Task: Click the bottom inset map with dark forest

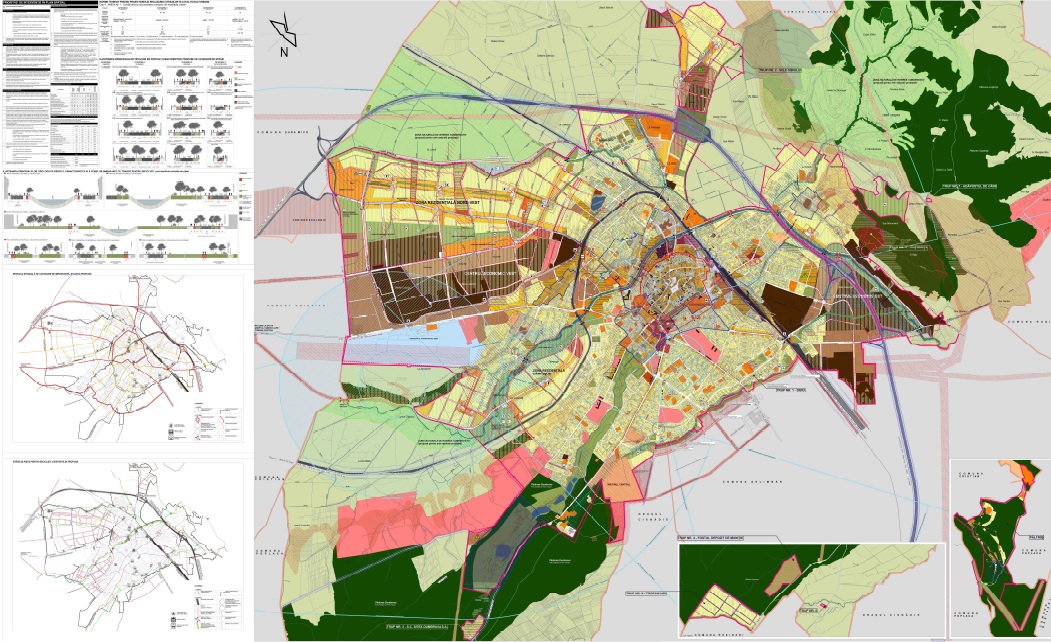Action: pyautogui.click(x=810, y=590)
